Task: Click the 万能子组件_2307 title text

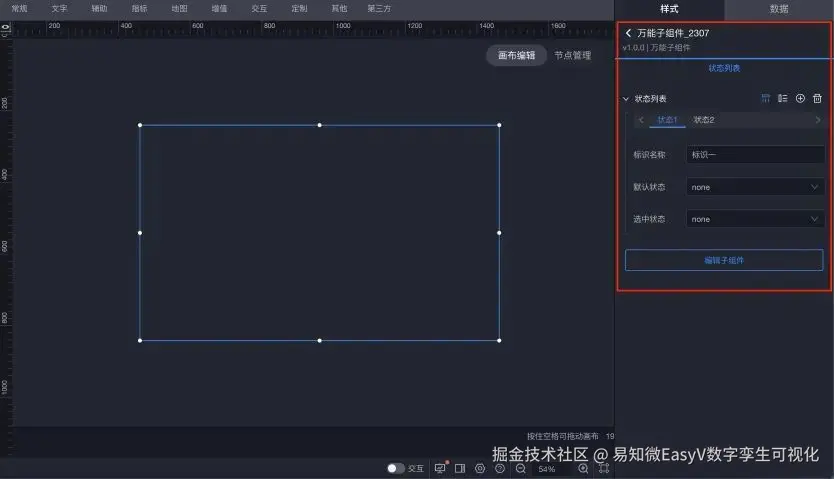Action: (673, 33)
